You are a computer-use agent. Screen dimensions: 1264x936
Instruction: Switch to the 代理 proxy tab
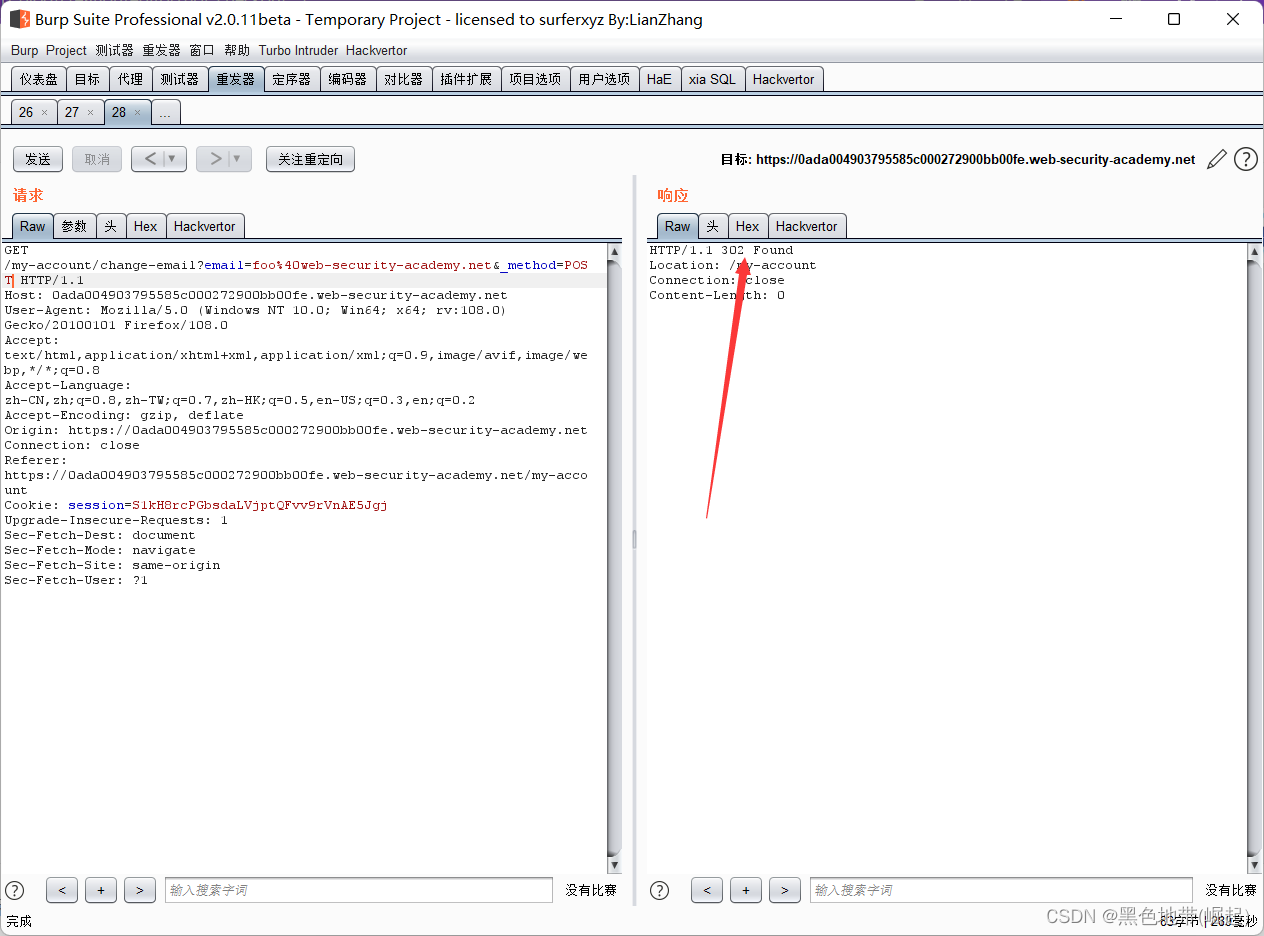point(130,79)
